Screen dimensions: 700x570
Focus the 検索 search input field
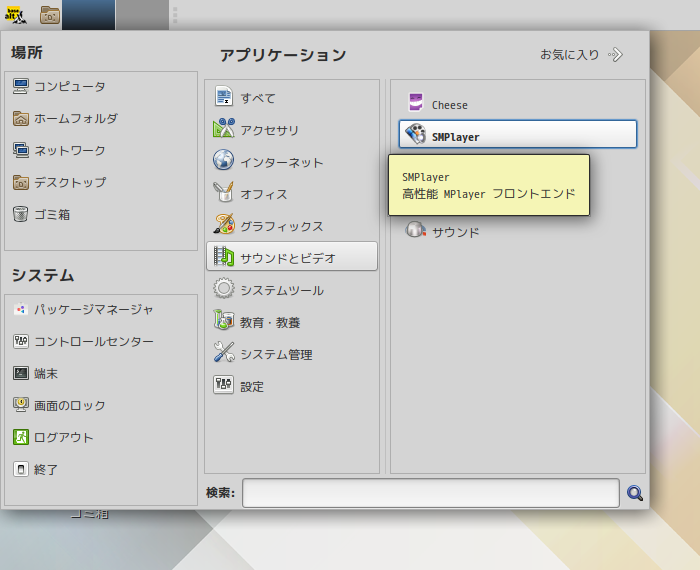(x=431, y=493)
